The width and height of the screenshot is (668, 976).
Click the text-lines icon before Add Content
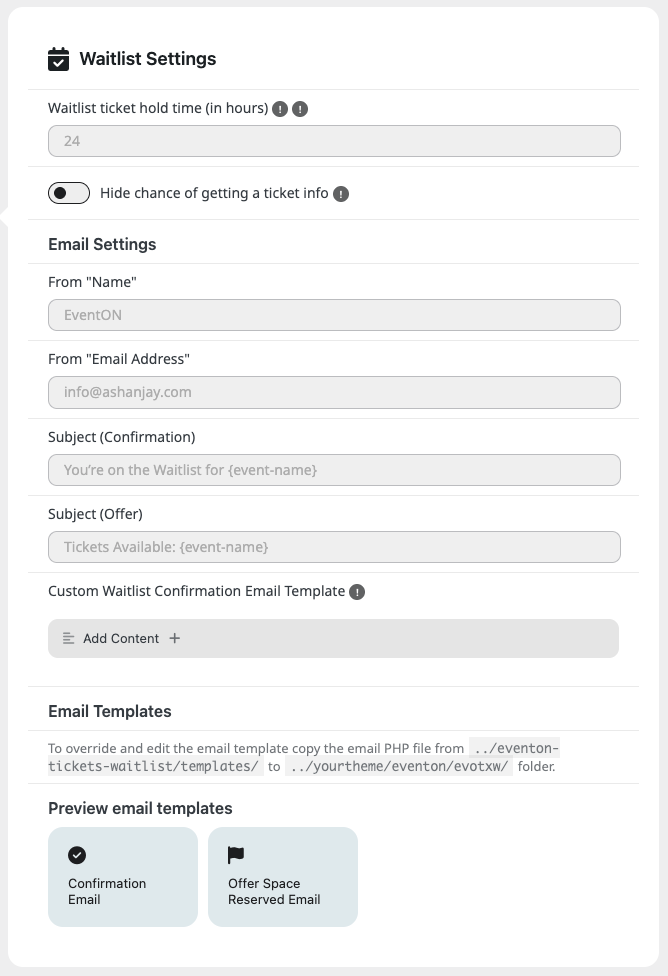tap(69, 638)
